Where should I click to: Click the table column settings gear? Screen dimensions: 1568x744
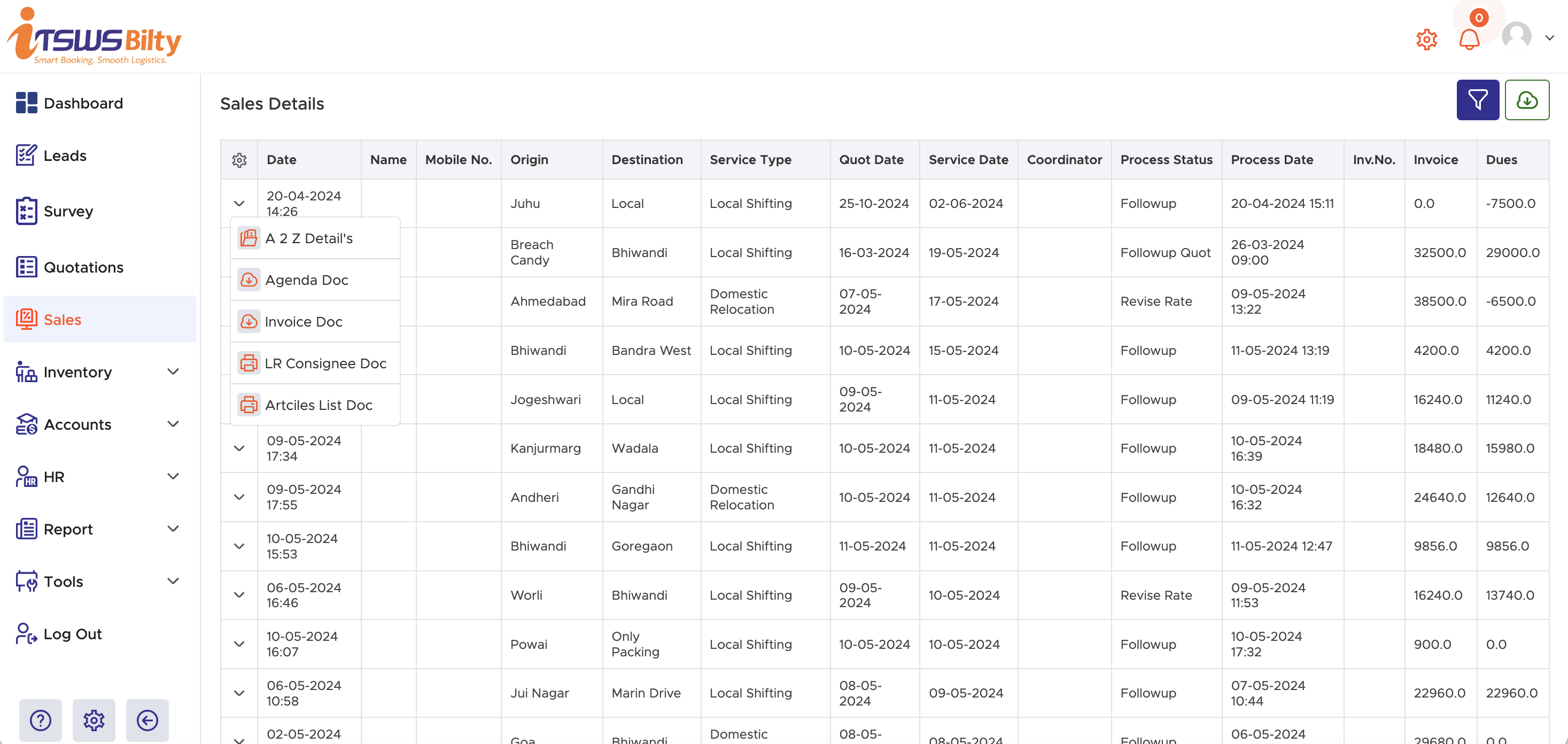coord(239,159)
